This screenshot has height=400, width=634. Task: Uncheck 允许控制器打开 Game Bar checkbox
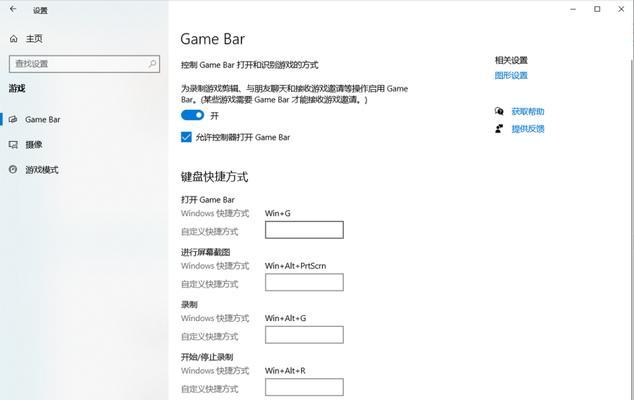click(x=186, y=137)
